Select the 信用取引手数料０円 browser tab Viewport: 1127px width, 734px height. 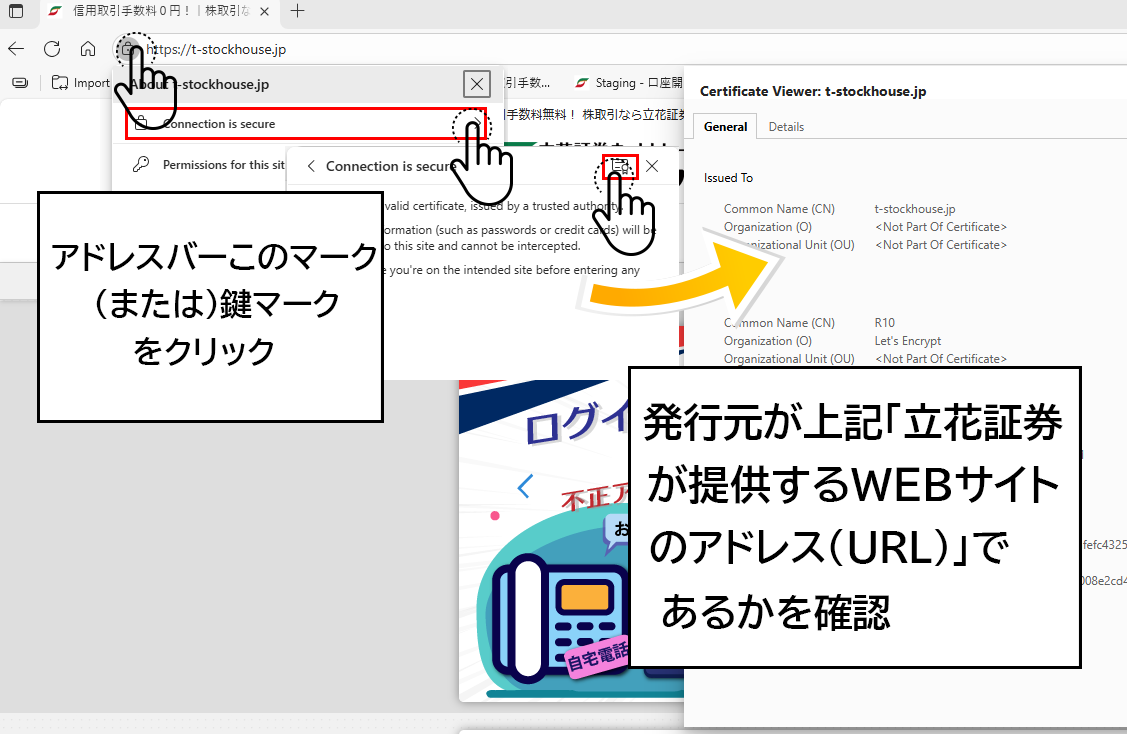tap(160, 12)
